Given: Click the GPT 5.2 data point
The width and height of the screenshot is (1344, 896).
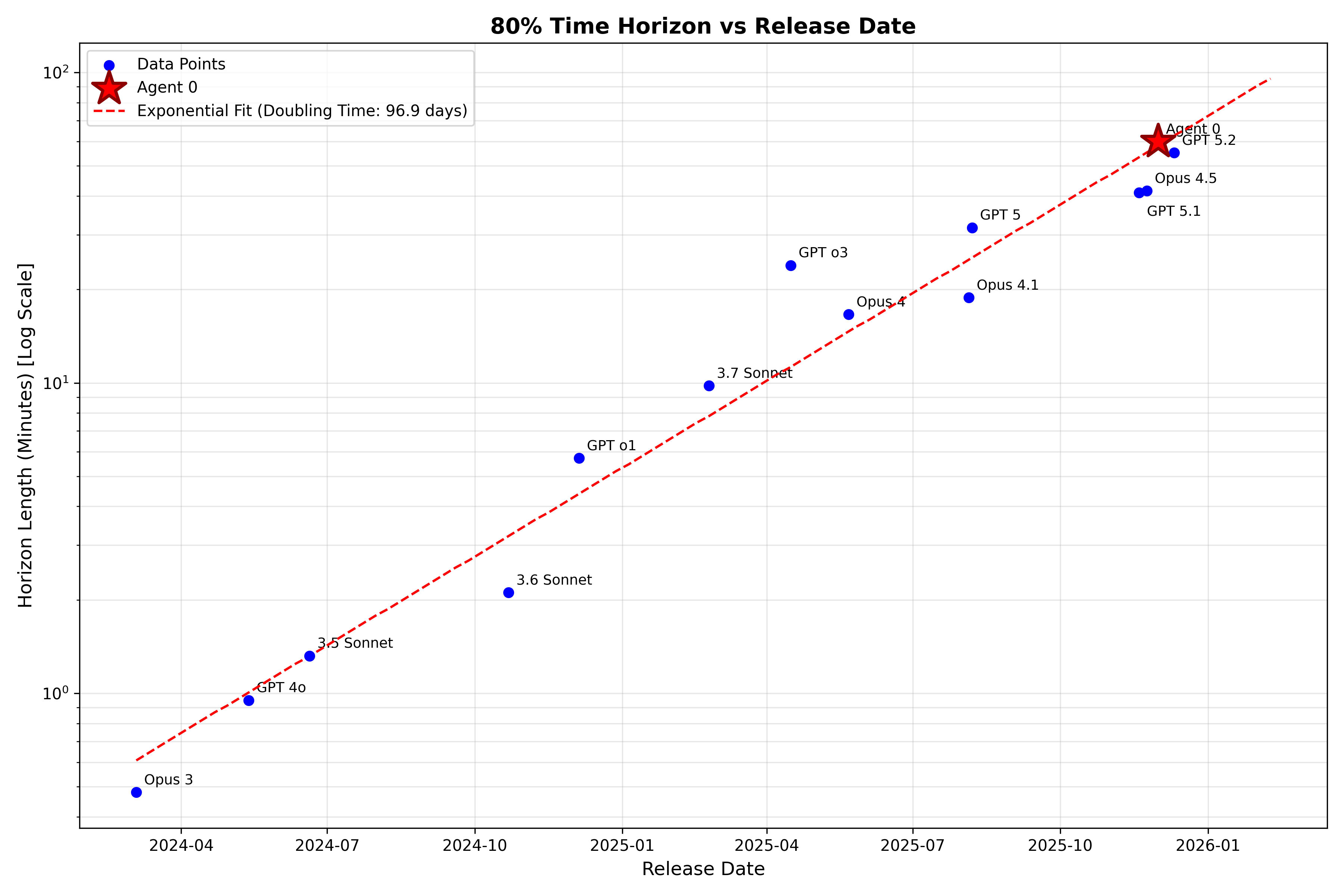Looking at the screenshot, I should 1174,153.
